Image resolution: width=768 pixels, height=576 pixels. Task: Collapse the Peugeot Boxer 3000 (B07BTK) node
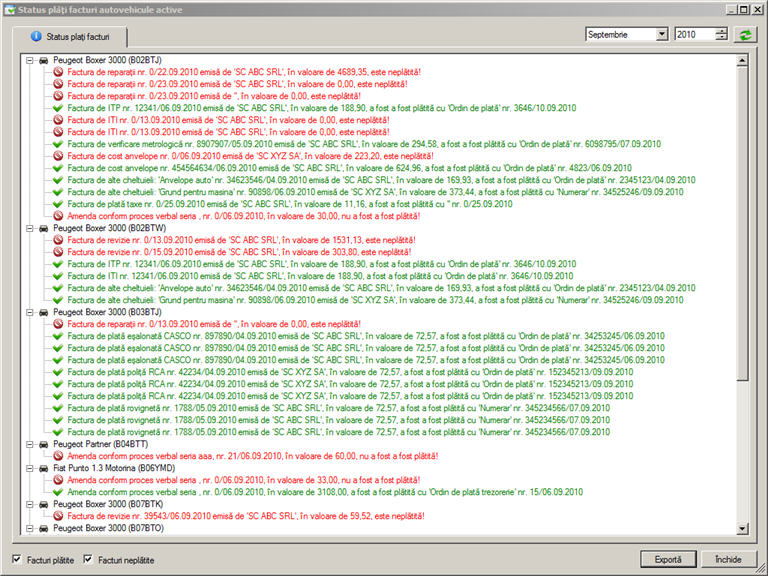pos(30,503)
